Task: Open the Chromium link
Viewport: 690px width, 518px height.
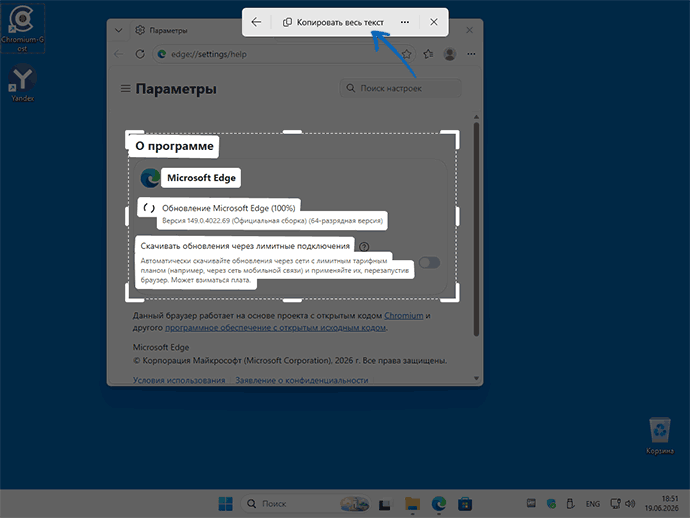Action: point(404,316)
